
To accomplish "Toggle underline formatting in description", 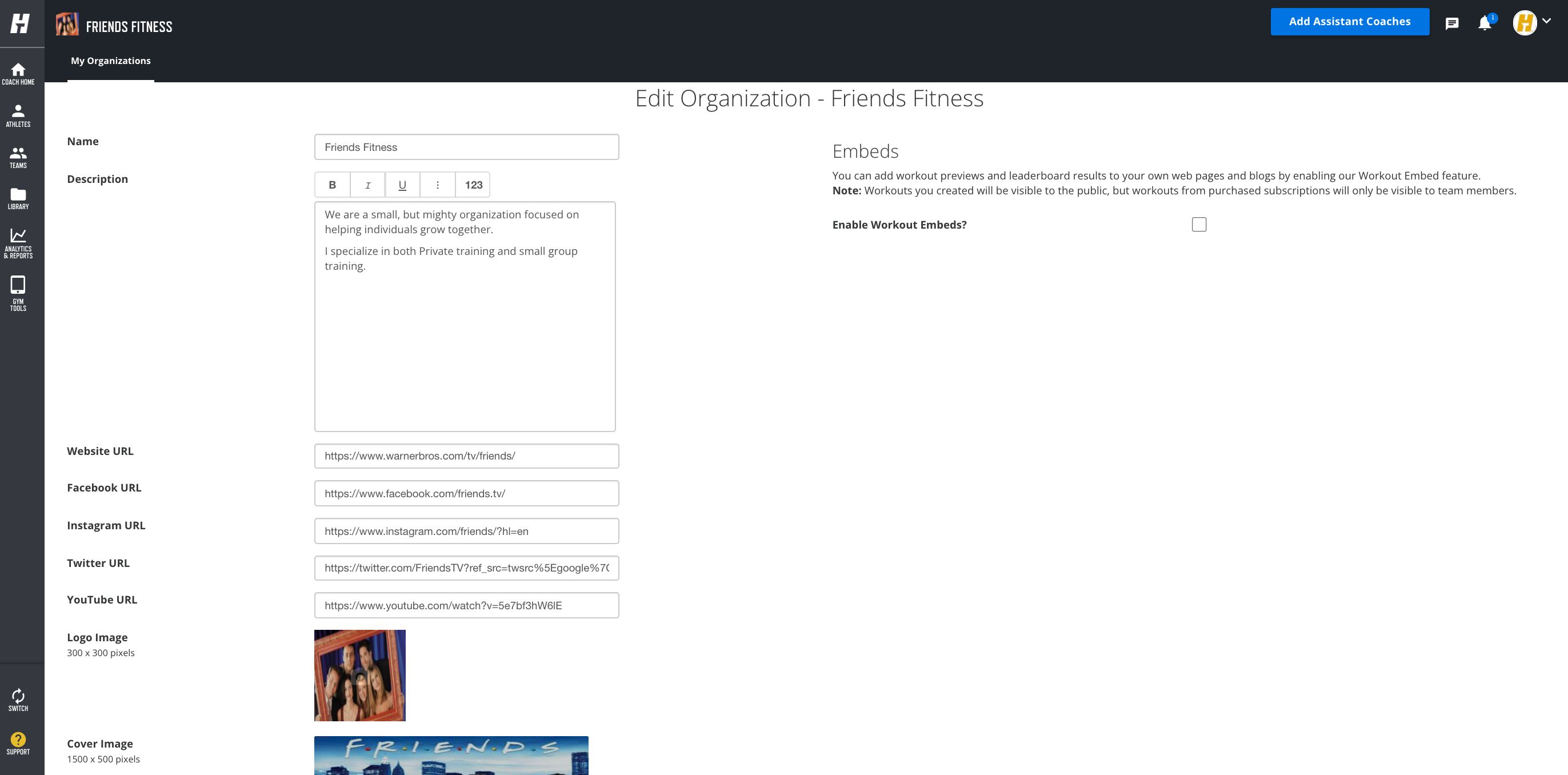I will pos(402,185).
